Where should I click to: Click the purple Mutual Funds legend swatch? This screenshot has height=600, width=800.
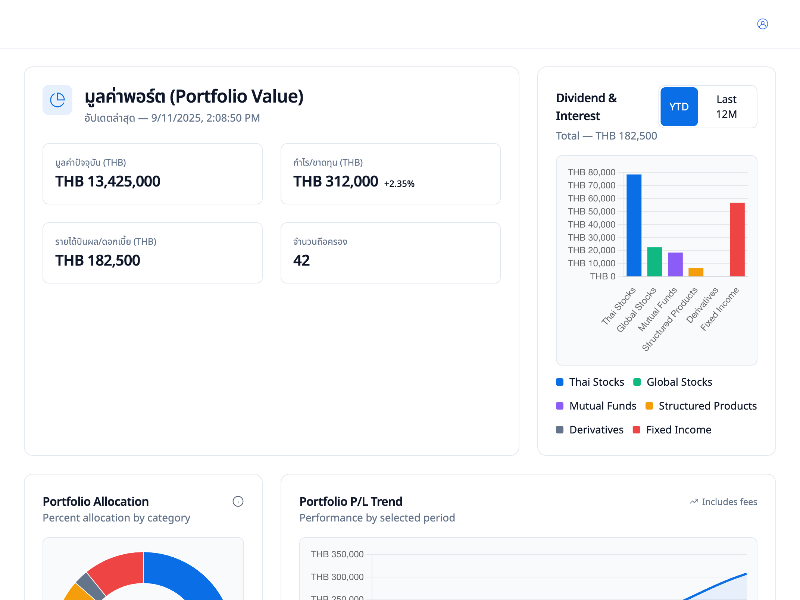[560, 406]
